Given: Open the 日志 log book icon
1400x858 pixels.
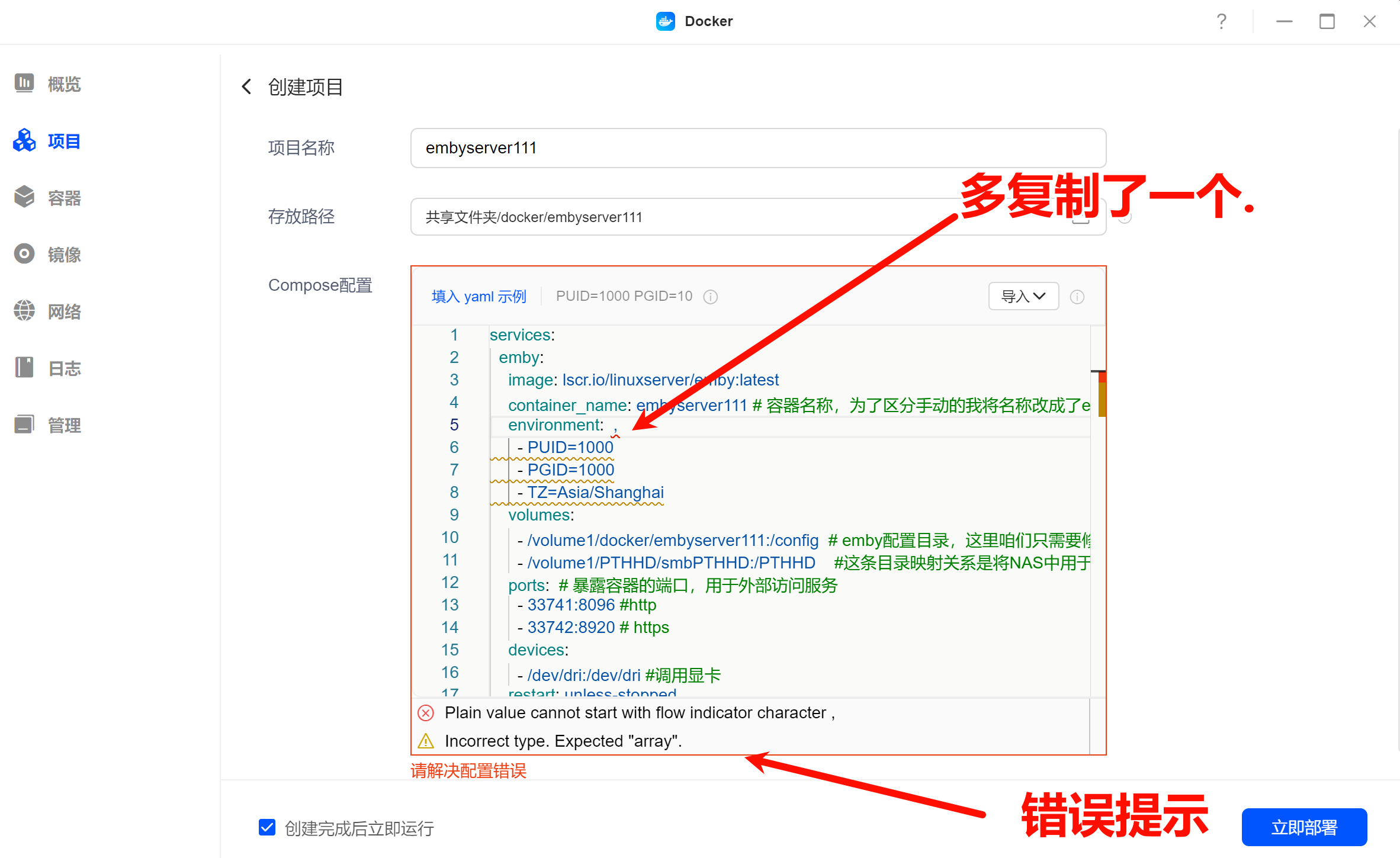Looking at the screenshot, I should tap(24, 368).
